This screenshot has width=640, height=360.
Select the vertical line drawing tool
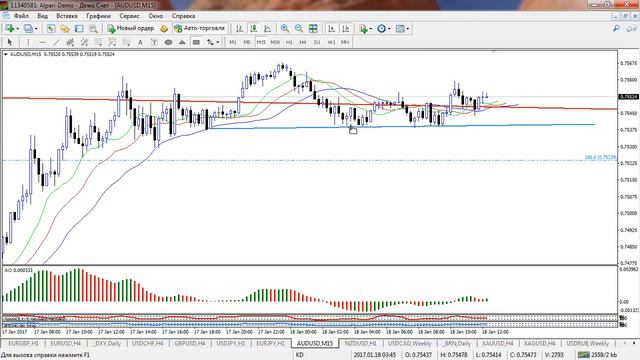click(x=28, y=42)
